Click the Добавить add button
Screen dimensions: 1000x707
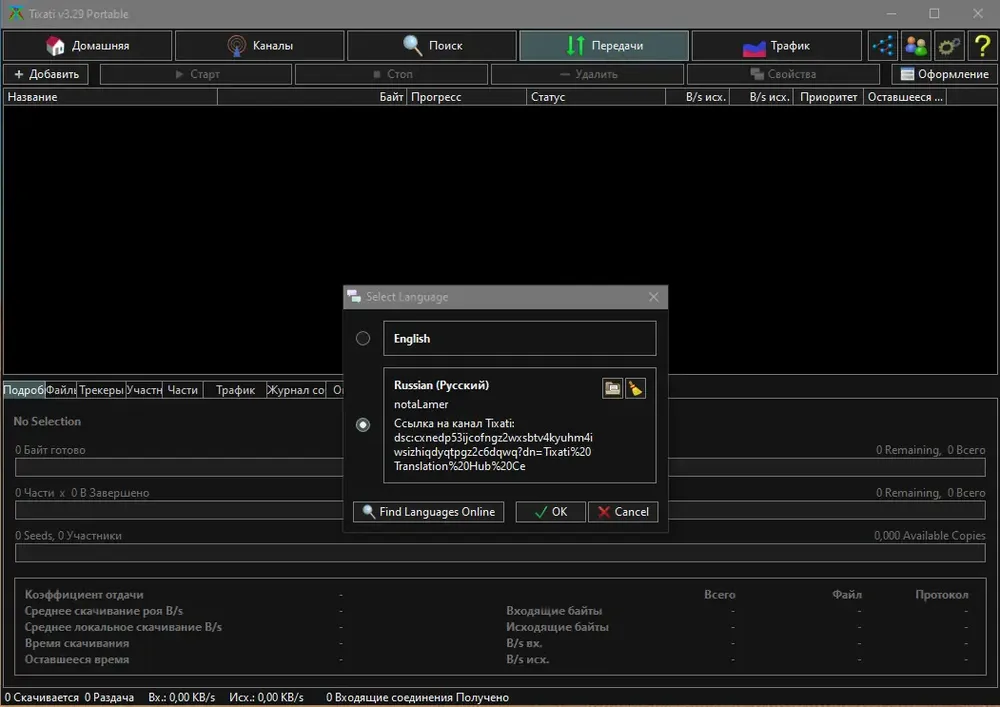point(46,74)
